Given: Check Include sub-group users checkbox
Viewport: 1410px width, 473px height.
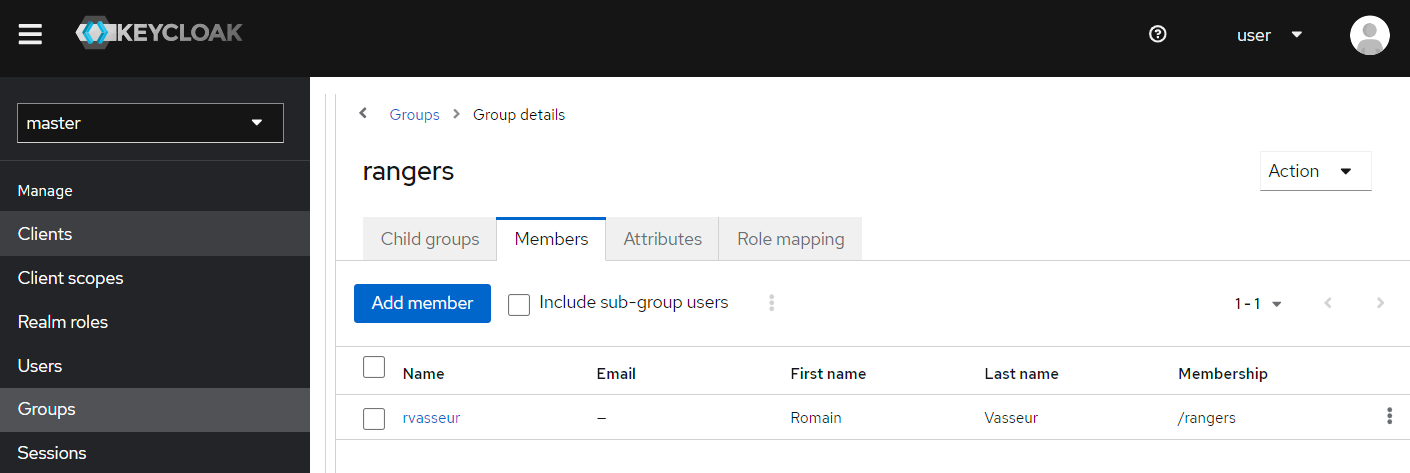Looking at the screenshot, I should [x=519, y=304].
